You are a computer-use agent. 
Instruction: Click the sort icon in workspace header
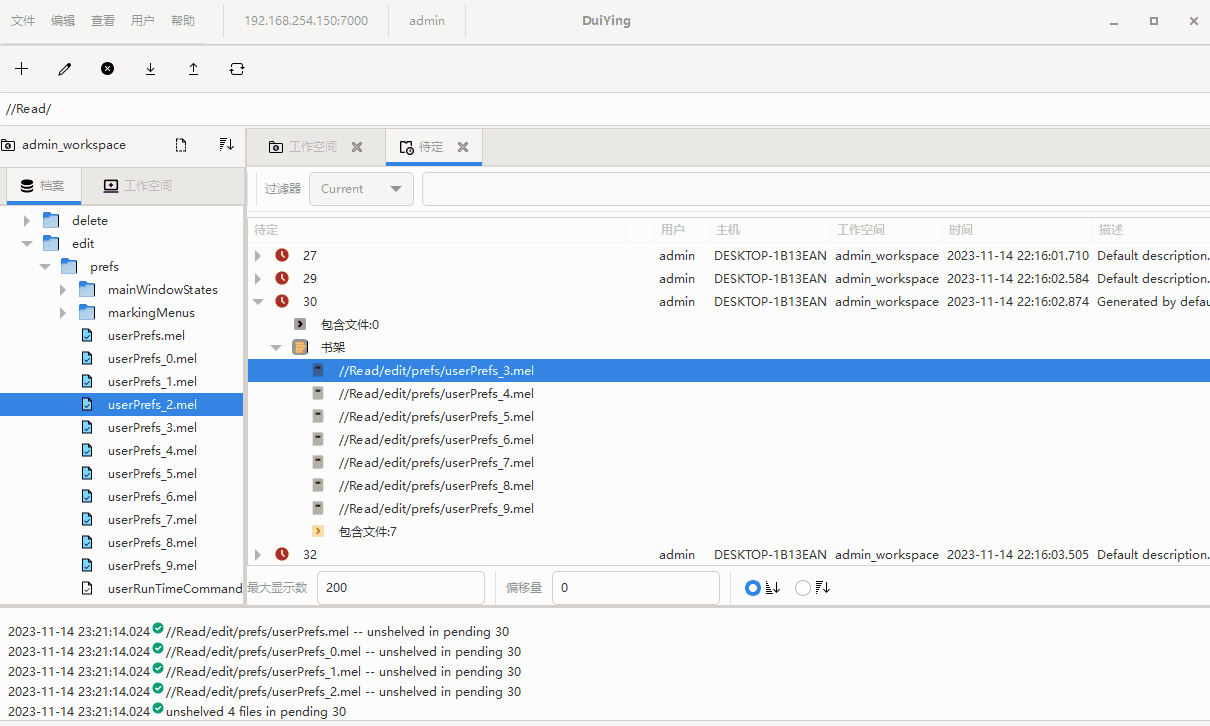[x=226, y=145]
